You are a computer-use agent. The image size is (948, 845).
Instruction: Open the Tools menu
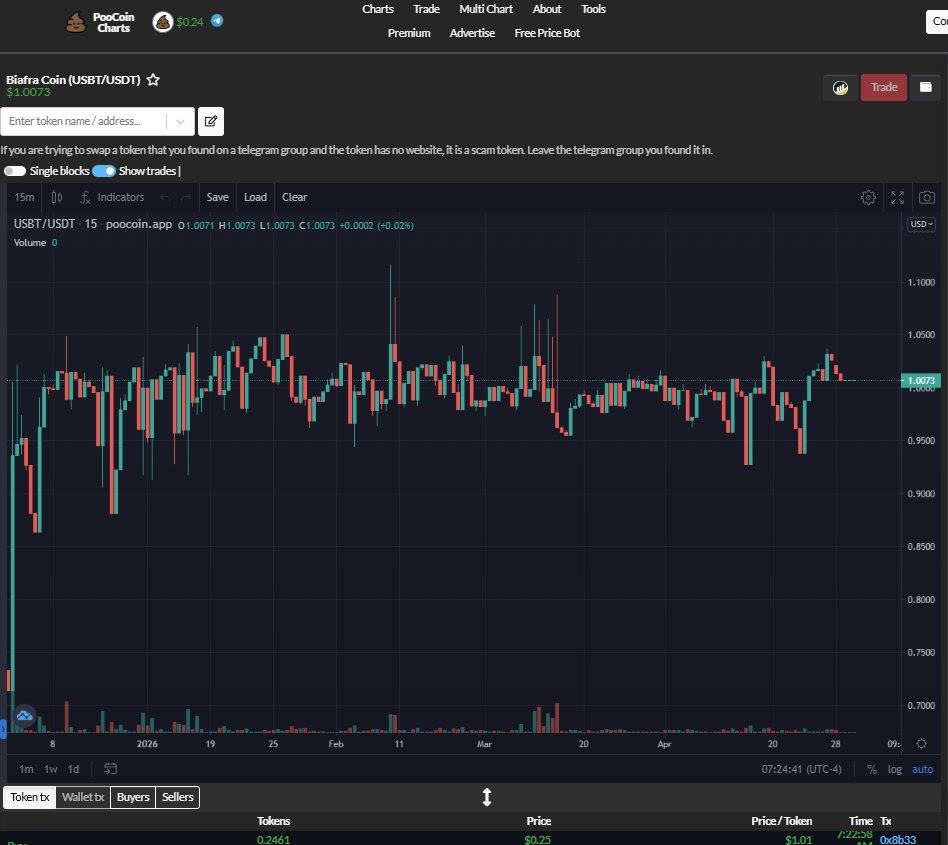coord(593,9)
